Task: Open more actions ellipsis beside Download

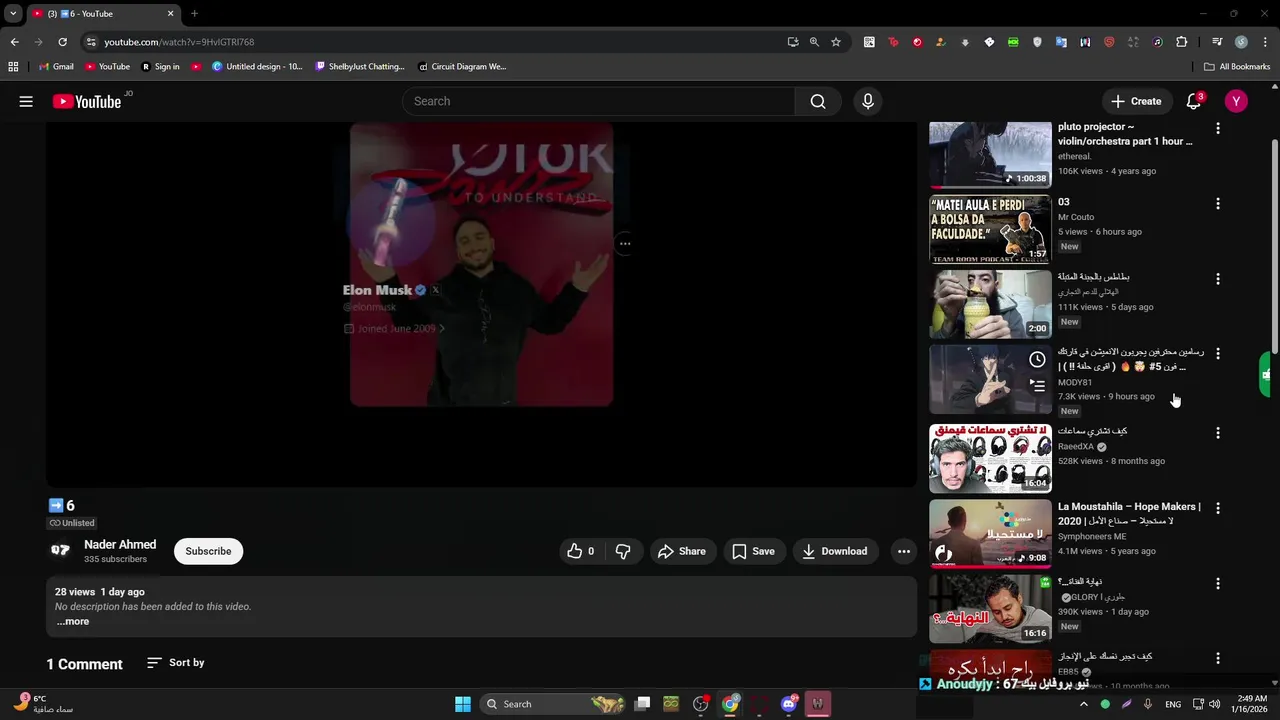Action: coord(904,551)
